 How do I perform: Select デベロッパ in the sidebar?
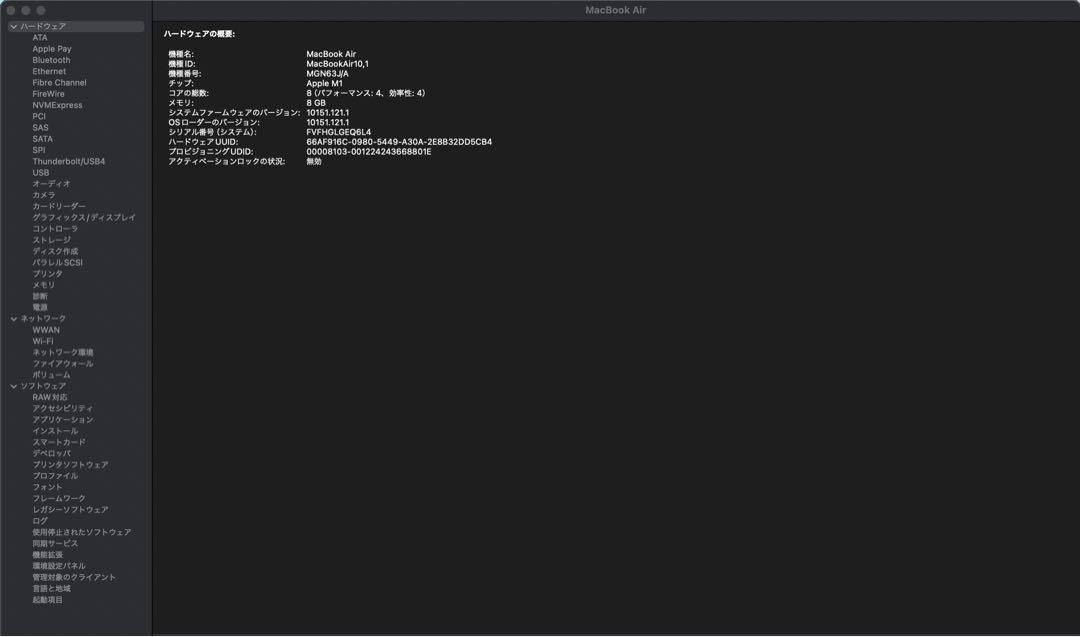(51, 454)
